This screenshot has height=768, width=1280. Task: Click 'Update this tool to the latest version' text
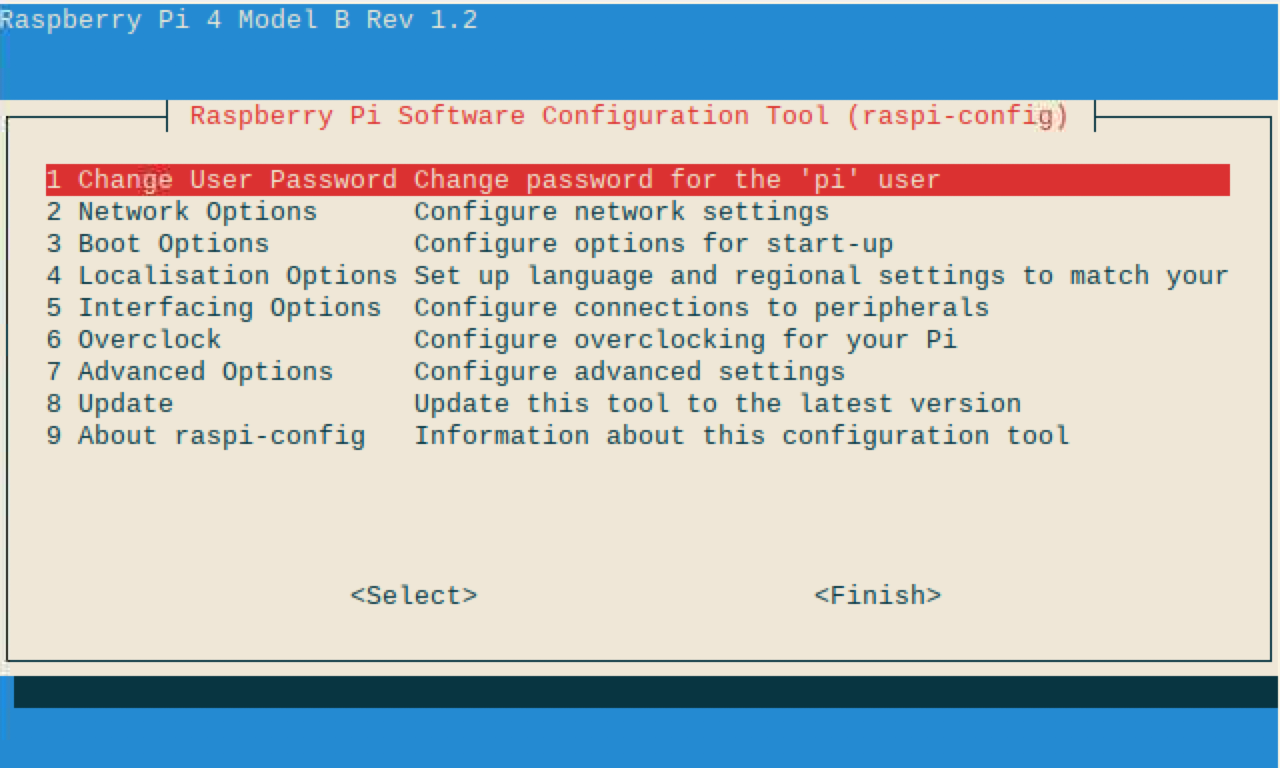[718, 404]
